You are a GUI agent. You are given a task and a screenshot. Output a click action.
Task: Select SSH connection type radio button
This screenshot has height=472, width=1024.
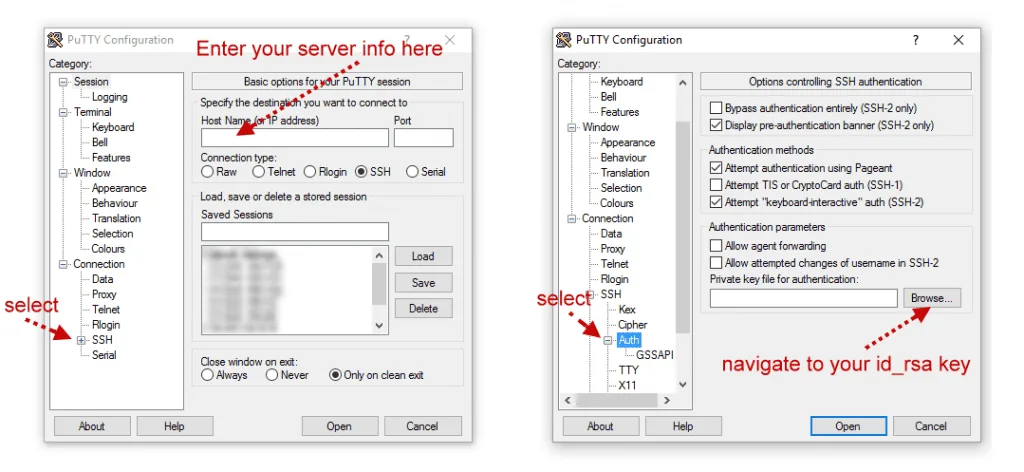360,172
